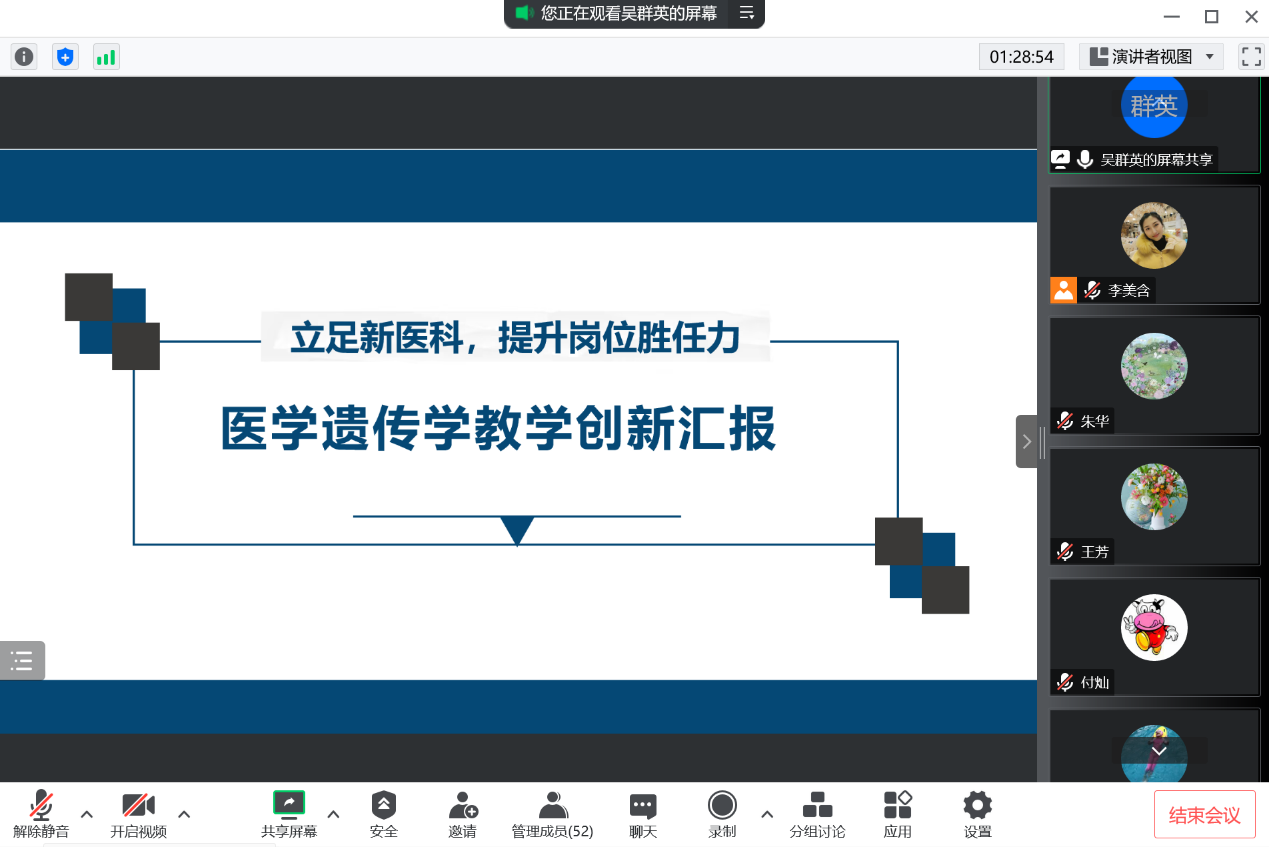Viewport: 1269px width, 847px height.
Task: Open the 聊天 chat panel
Action: tap(643, 814)
